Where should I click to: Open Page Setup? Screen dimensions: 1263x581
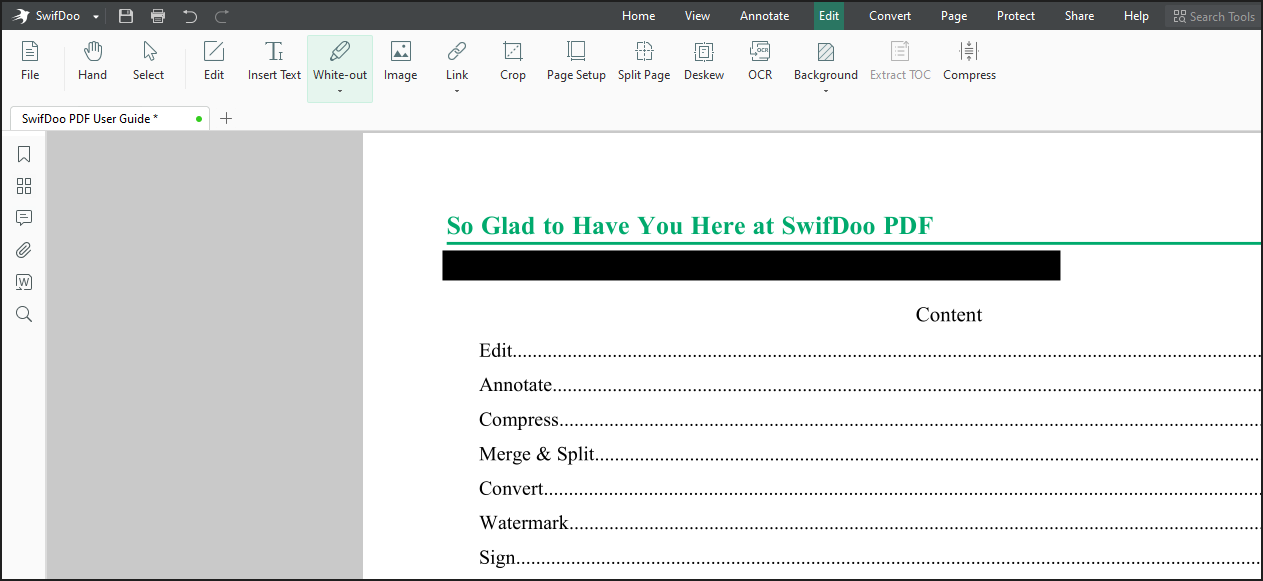click(576, 61)
